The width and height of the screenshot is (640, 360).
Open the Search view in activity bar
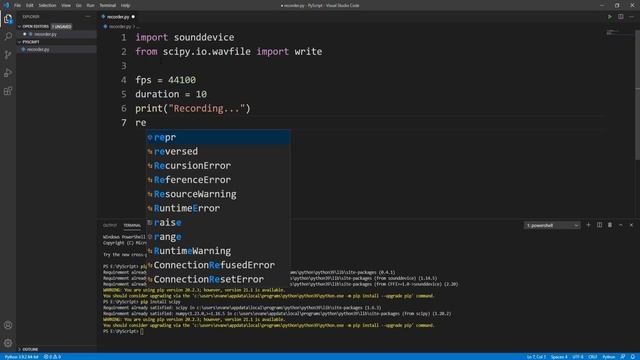(8, 37)
